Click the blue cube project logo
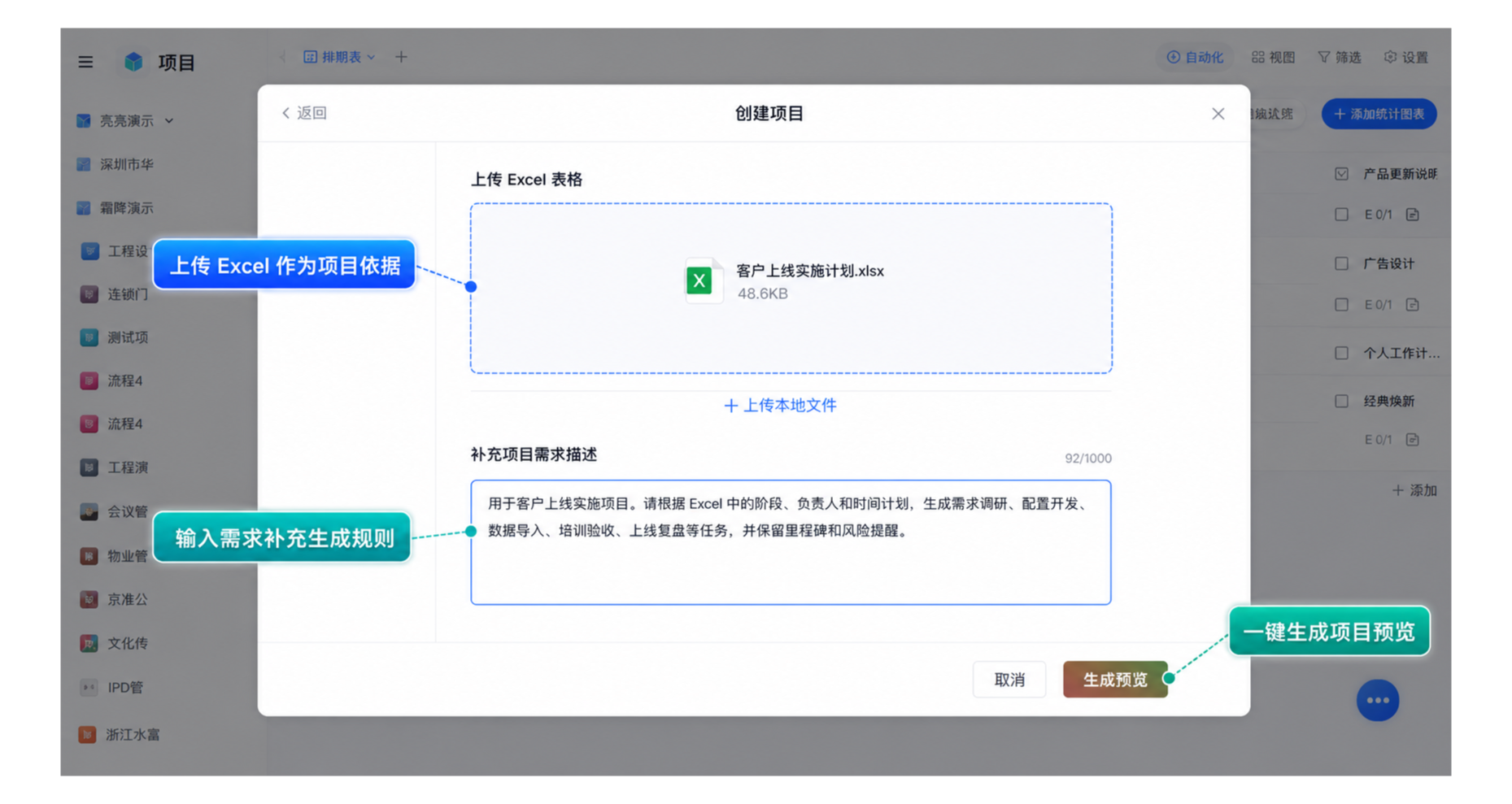The height and width of the screenshot is (804, 1512). point(133,62)
